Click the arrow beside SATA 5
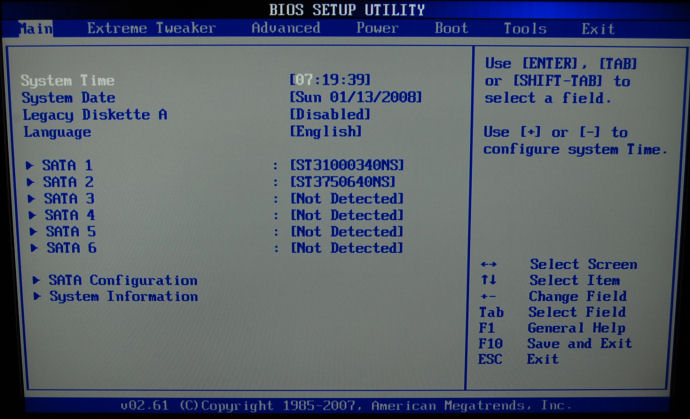The height and width of the screenshot is (419, 690). (33, 232)
